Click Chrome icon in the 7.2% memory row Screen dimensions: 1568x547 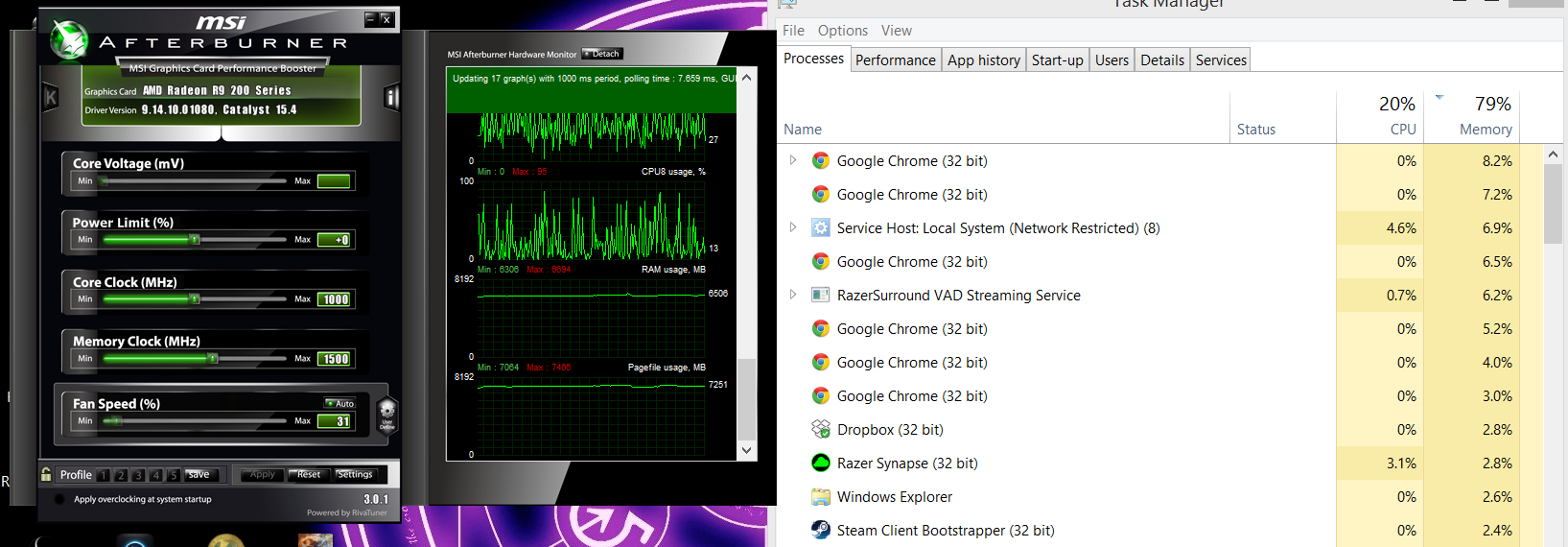click(821, 194)
